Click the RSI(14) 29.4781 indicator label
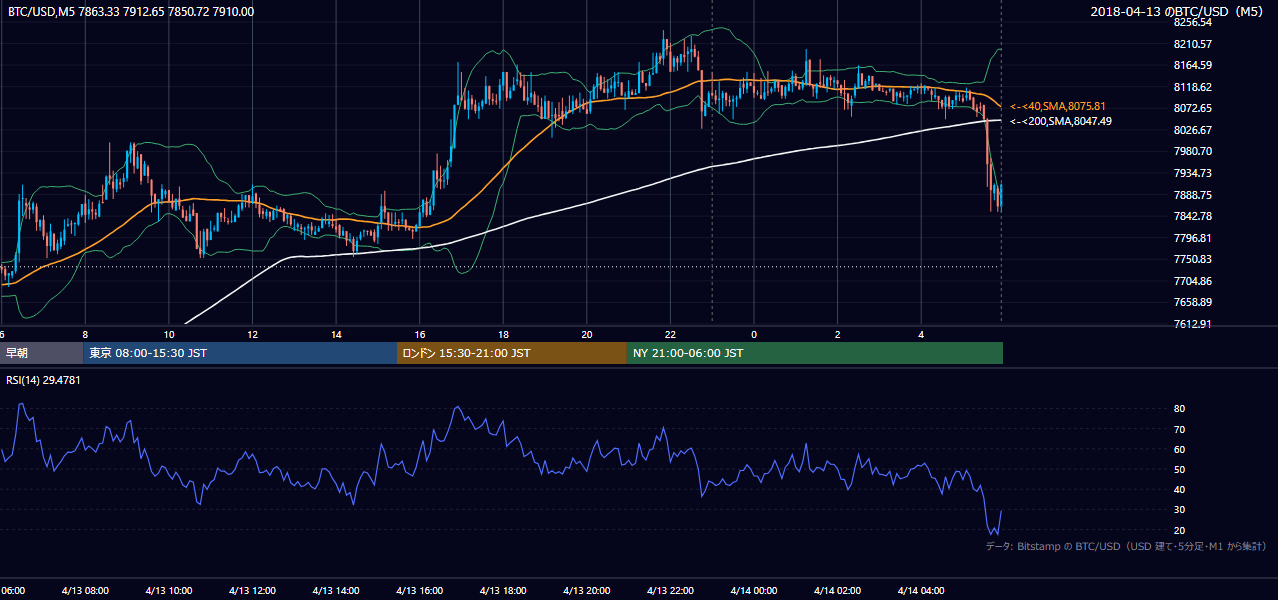The width and height of the screenshot is (1278, 600). pos(43,380)
